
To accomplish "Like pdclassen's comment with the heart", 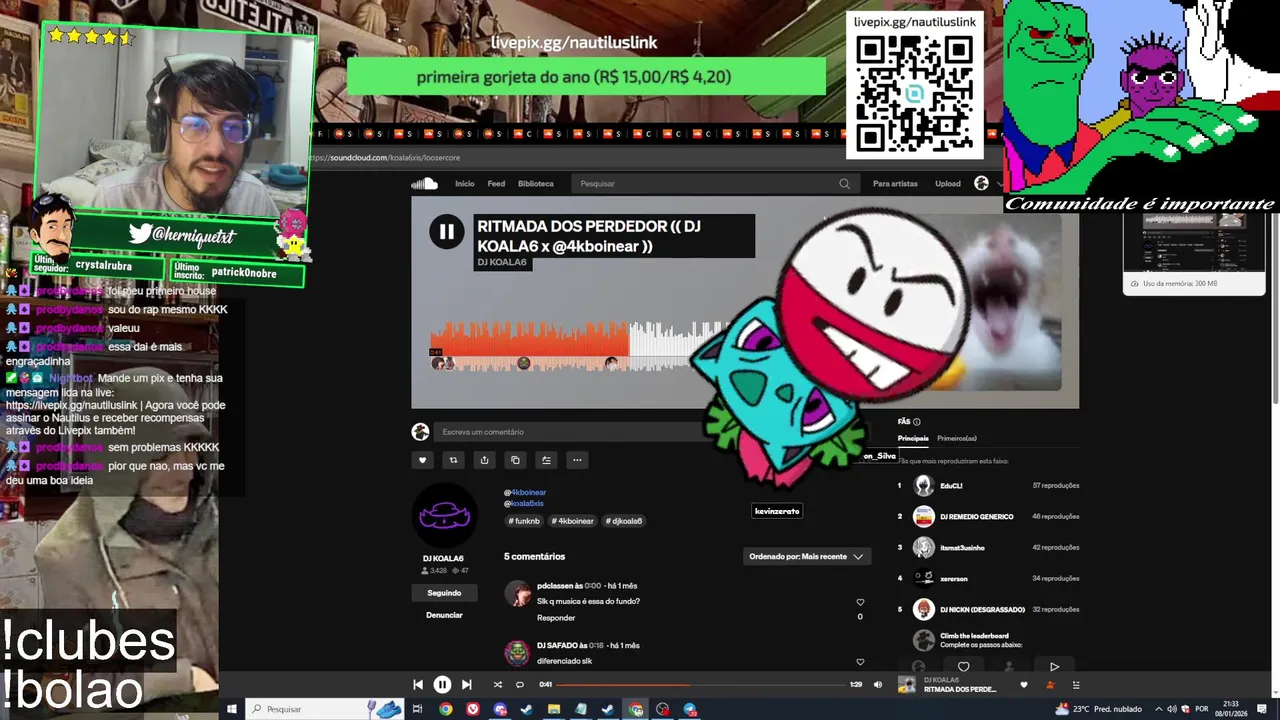I will 860,602.
